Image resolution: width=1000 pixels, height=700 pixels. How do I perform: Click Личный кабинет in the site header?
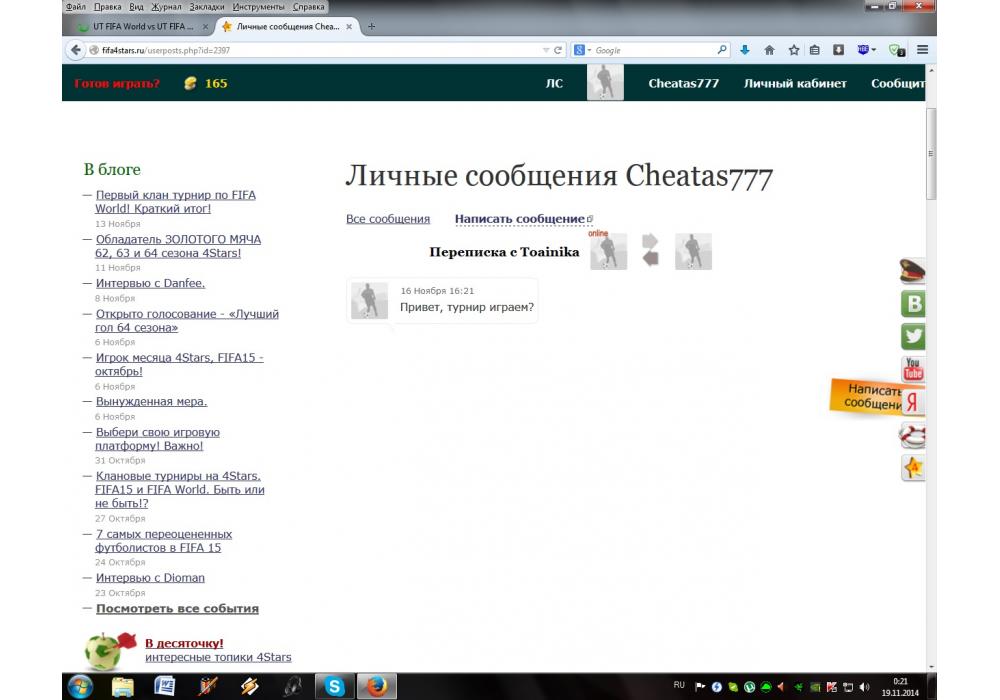(795, 83)
